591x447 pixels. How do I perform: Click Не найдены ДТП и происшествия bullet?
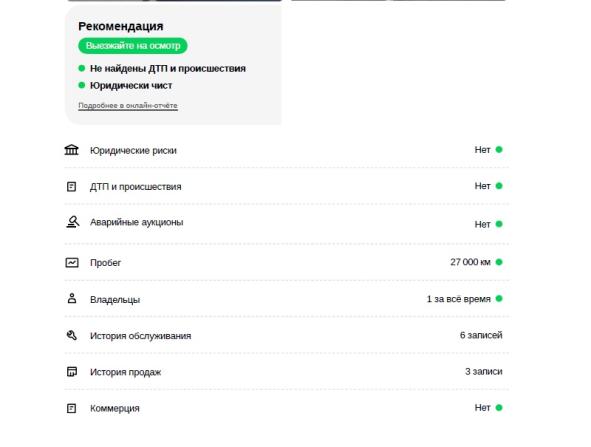[162, 69]
